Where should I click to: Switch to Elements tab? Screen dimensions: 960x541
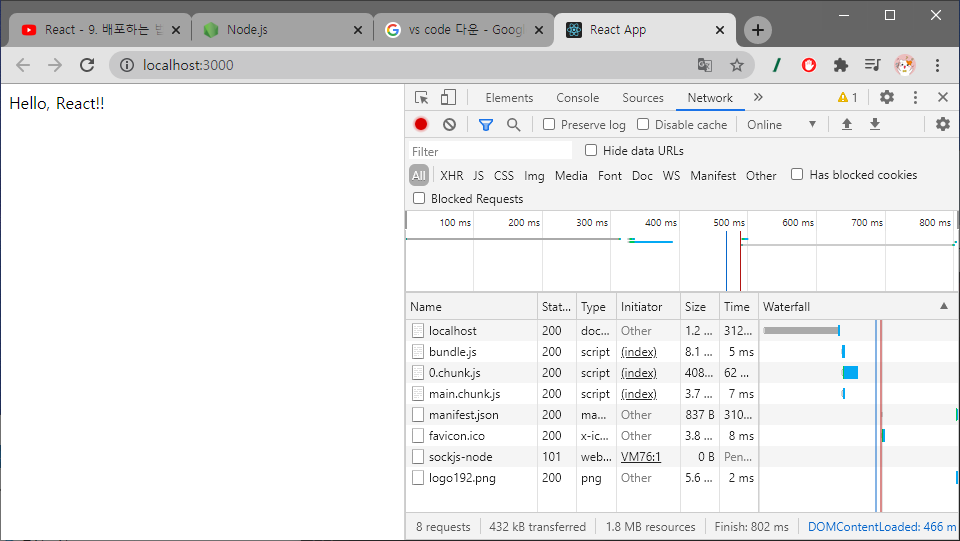[509, 98]
